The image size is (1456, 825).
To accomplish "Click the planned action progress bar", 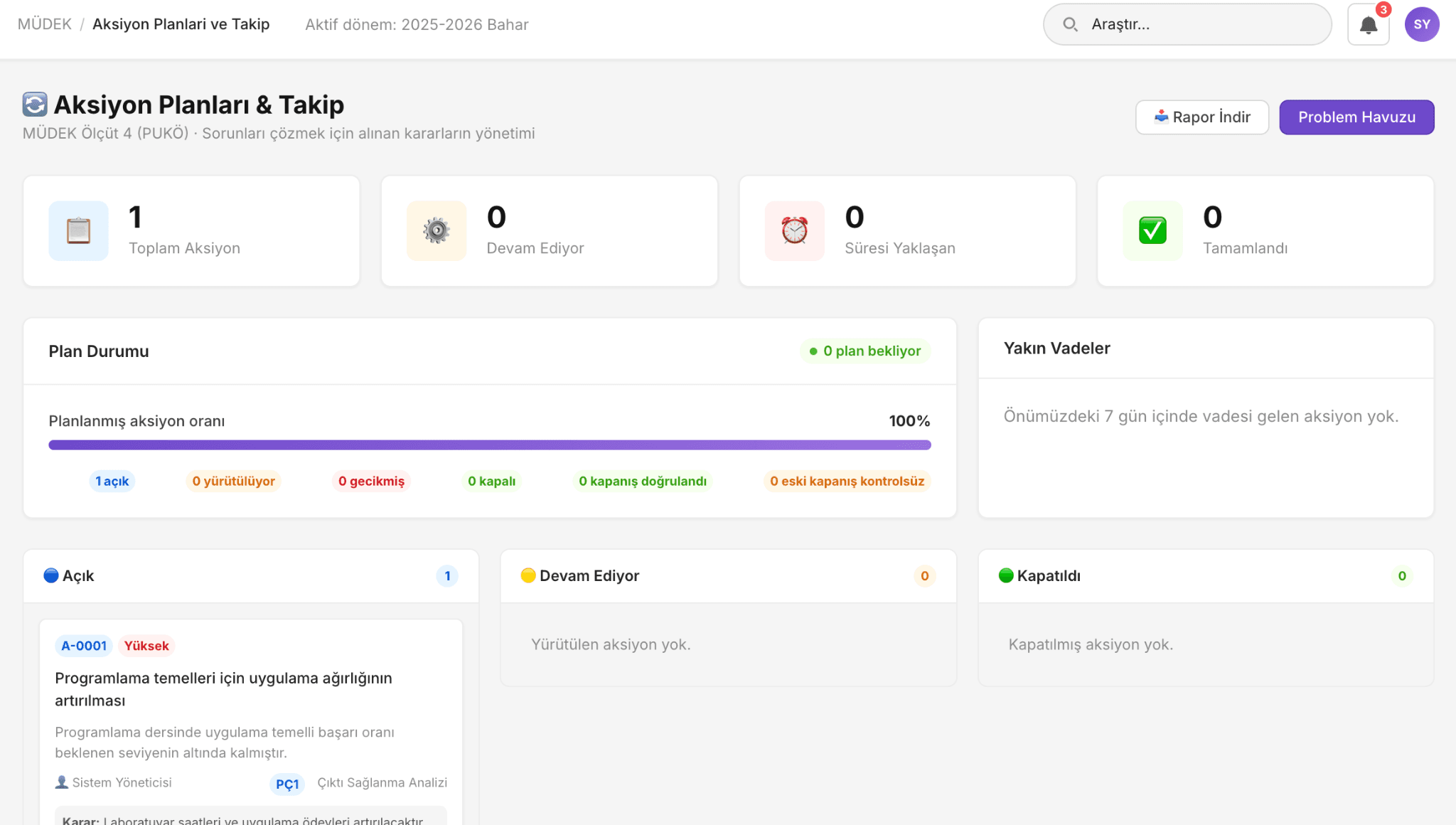I will point(490,445).
